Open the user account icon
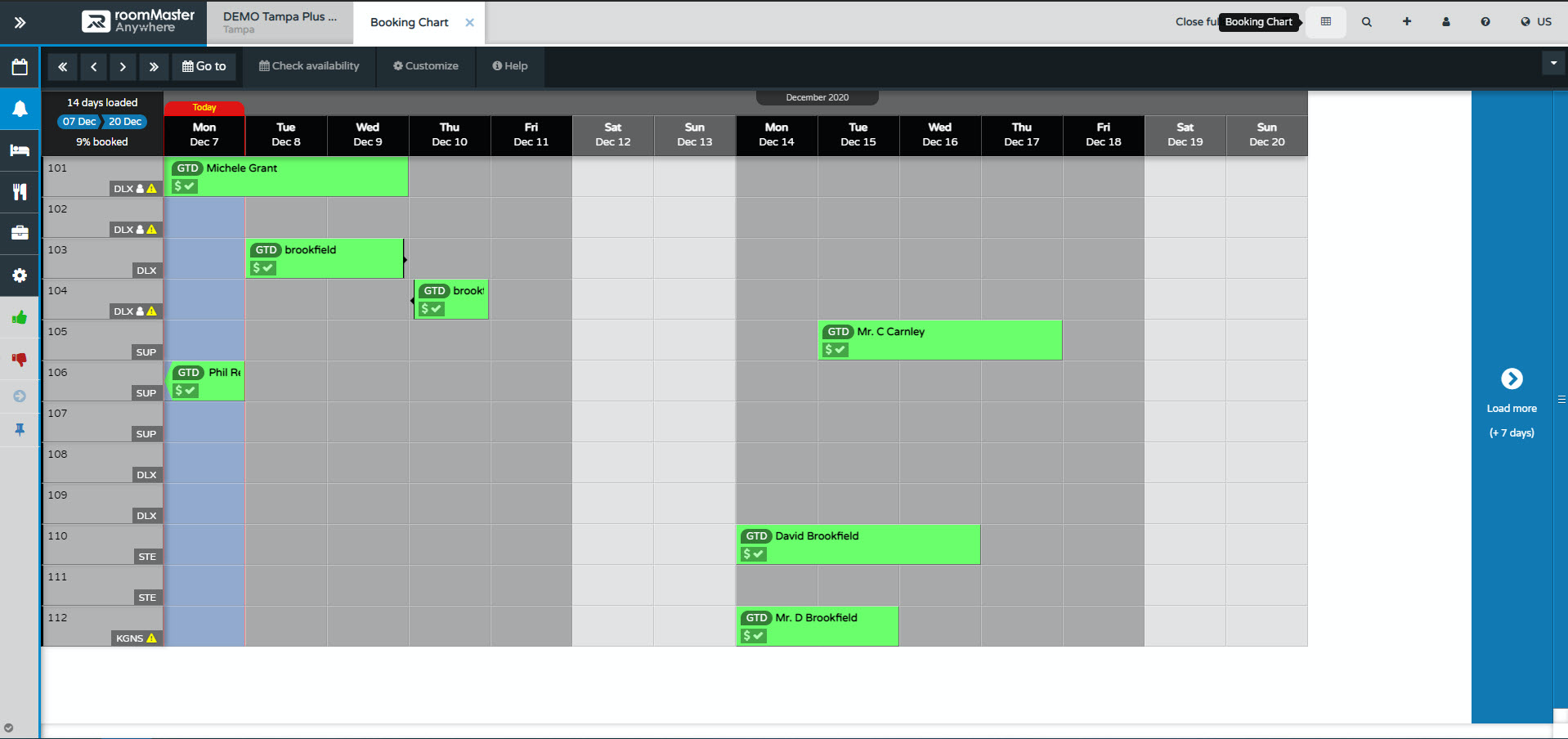The height and width of the screenshot is (739, 1568). (1445, 21)
